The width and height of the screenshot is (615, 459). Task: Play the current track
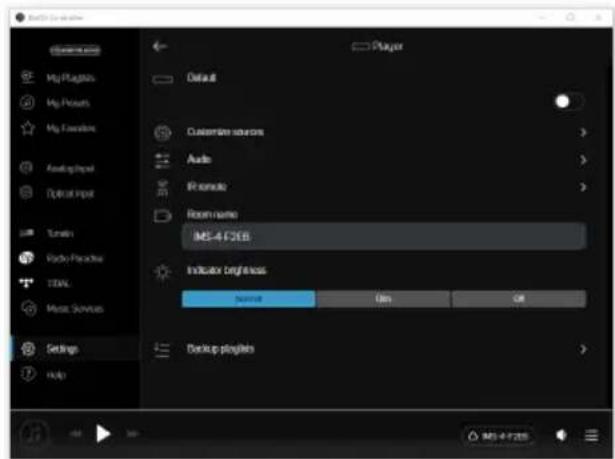pos(103,434)
